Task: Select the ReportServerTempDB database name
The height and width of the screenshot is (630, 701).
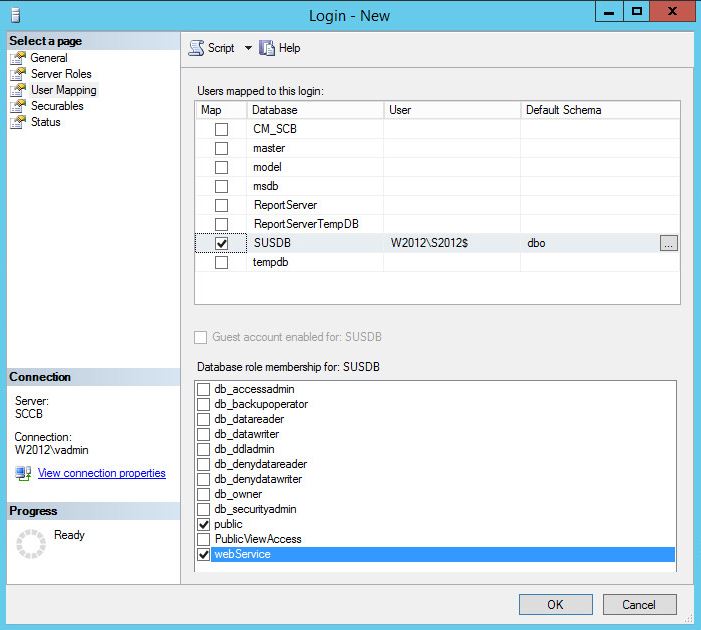Action: [x=306, y=224]
